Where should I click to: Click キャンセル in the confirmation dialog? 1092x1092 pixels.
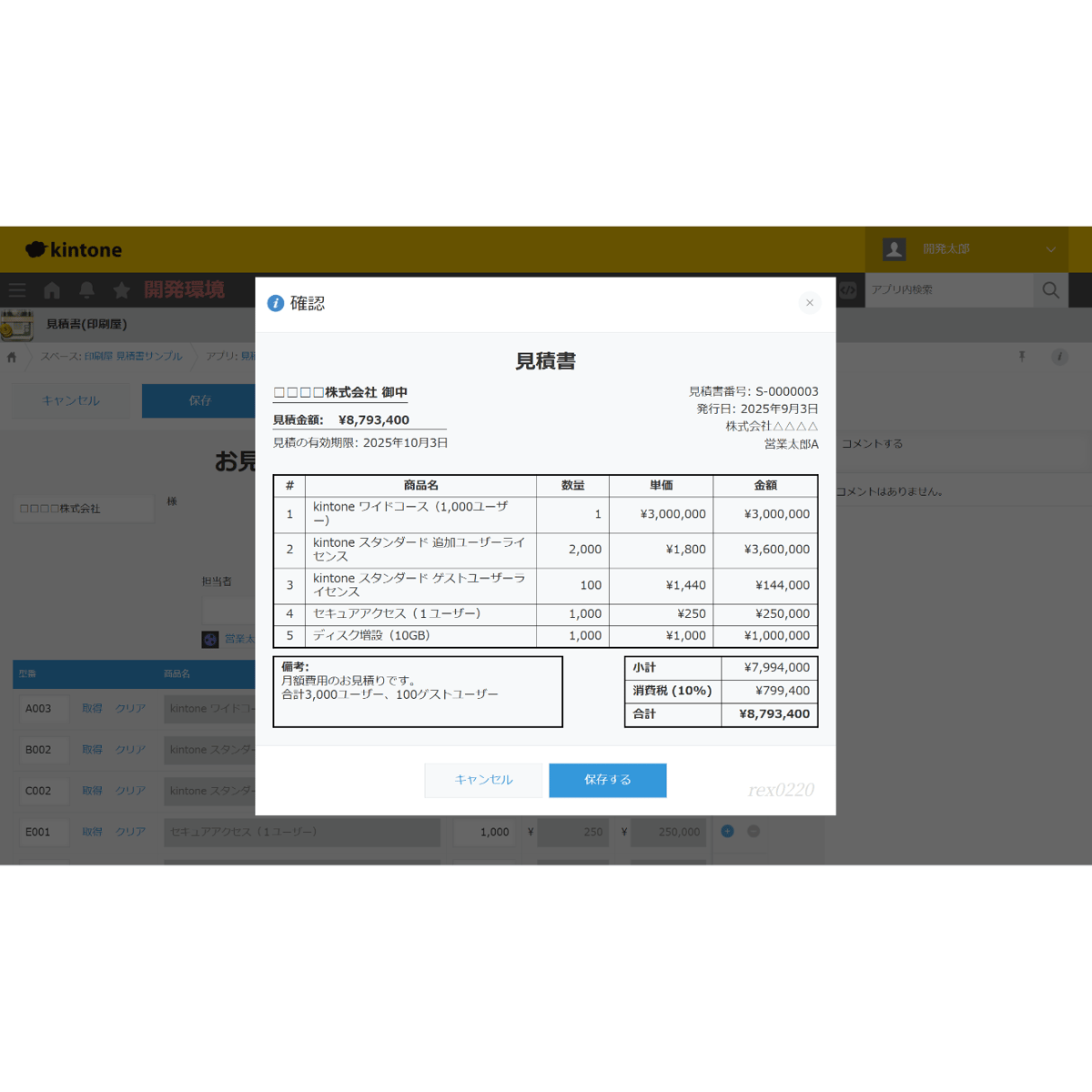pyautogui.click(x=483, y=780)
